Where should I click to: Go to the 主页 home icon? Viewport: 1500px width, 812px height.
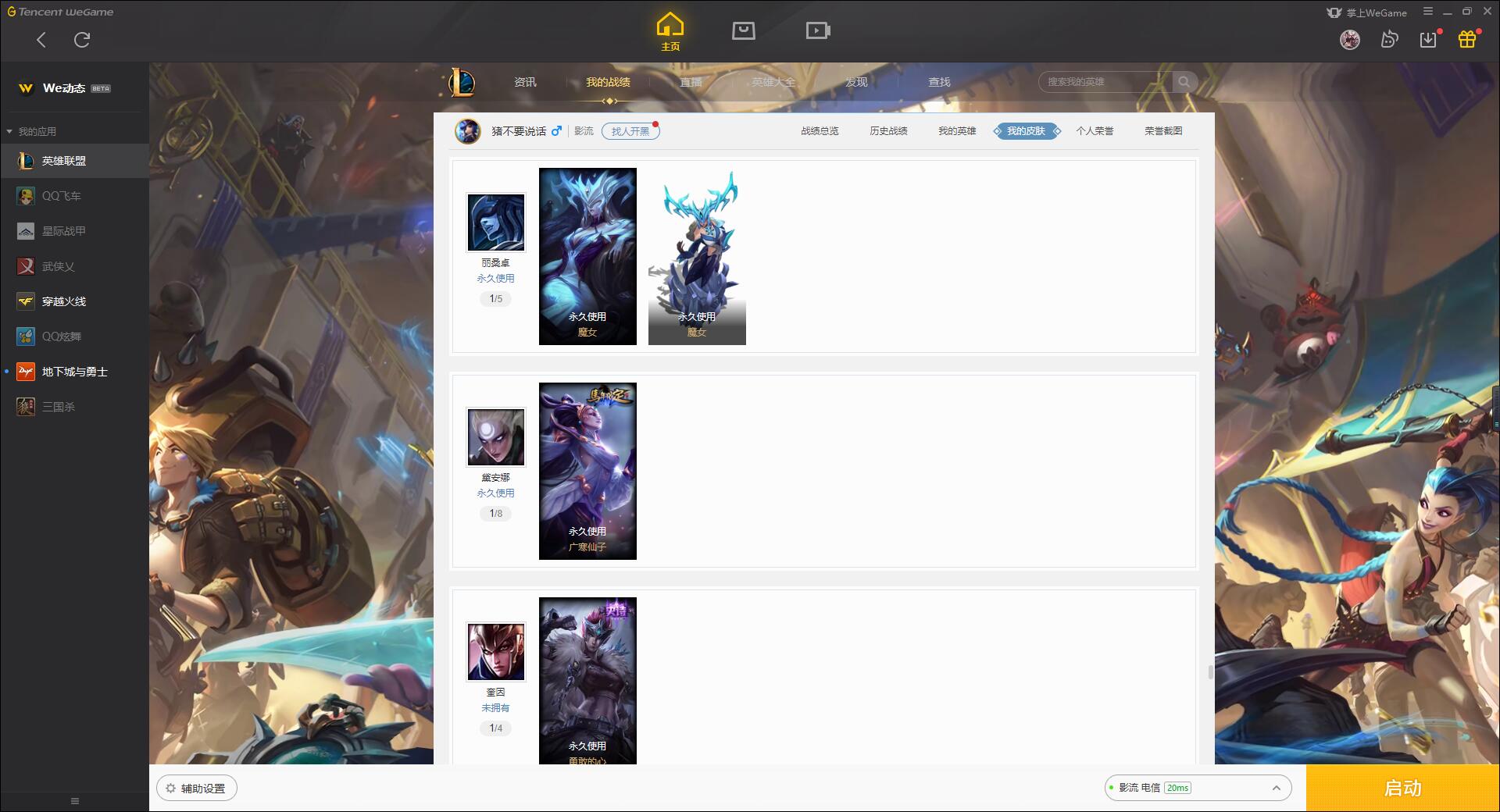click(670, 32)
